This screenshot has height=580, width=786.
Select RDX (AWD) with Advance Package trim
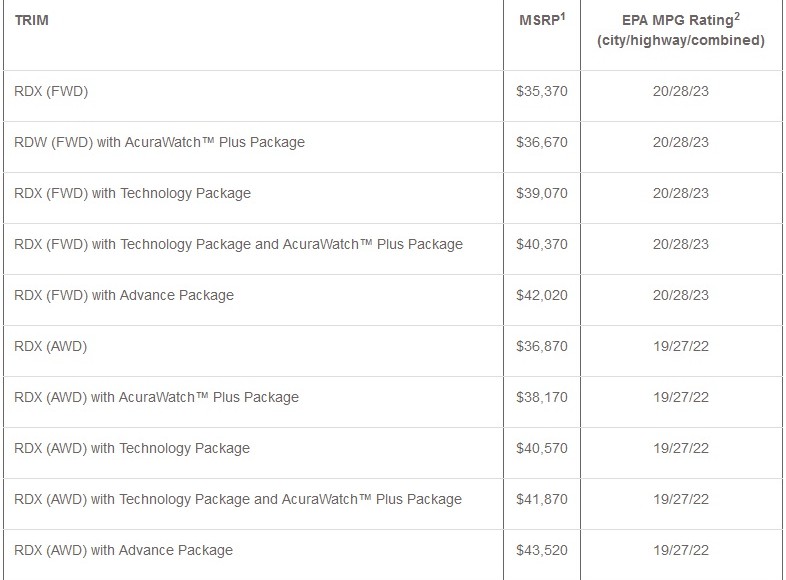click(124, 550)
